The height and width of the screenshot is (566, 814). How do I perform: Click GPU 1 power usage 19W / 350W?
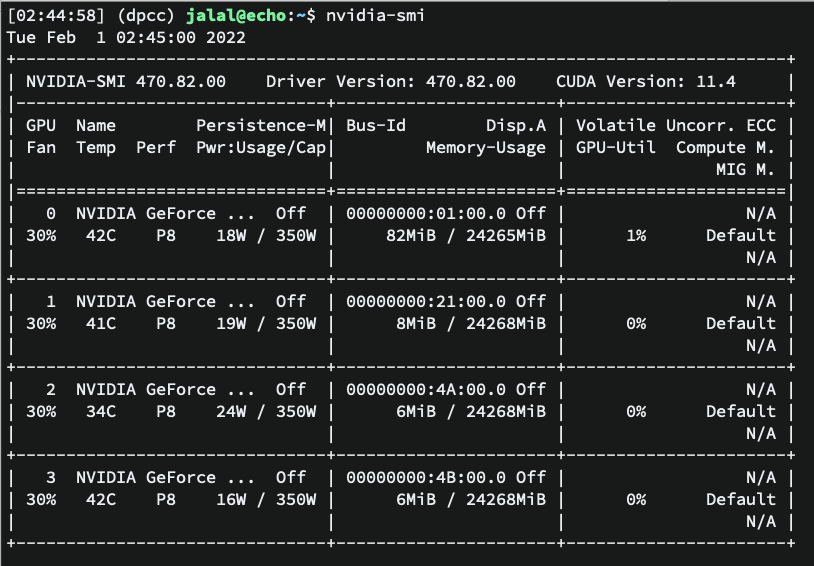click(266, 323)
